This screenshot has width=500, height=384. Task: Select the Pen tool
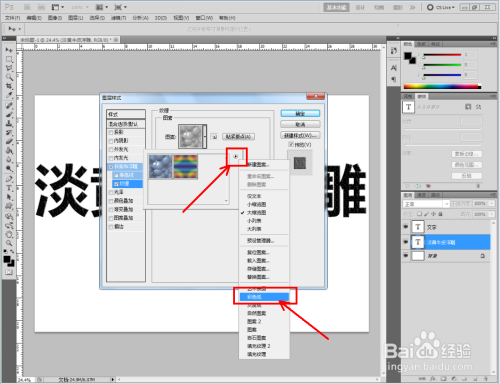pos(9,179)
